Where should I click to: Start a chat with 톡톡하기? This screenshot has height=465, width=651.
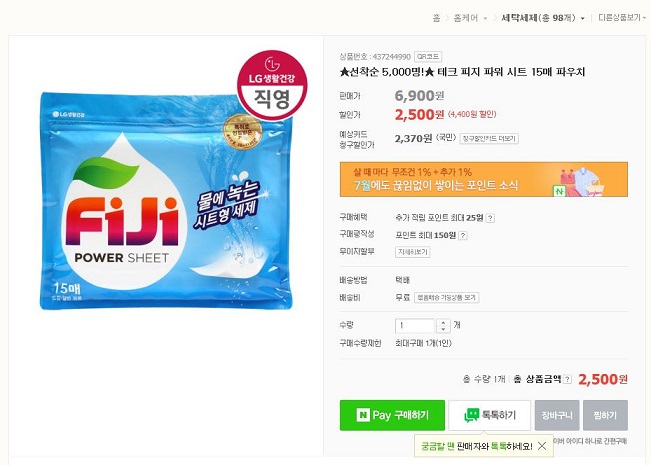(x=490, y=415)
